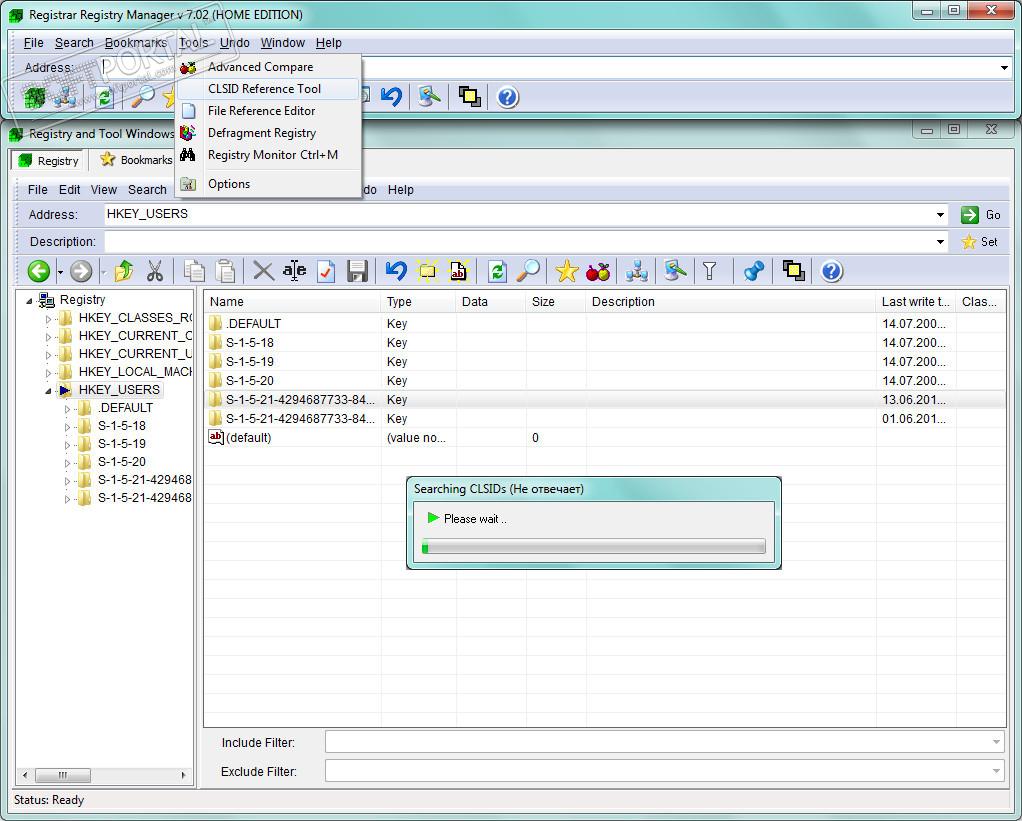Image resolution: width=1022 pixels, height=821 pixels.
Task: Click the Refresh icon in main window toolbar
Action: coord(104,98)
